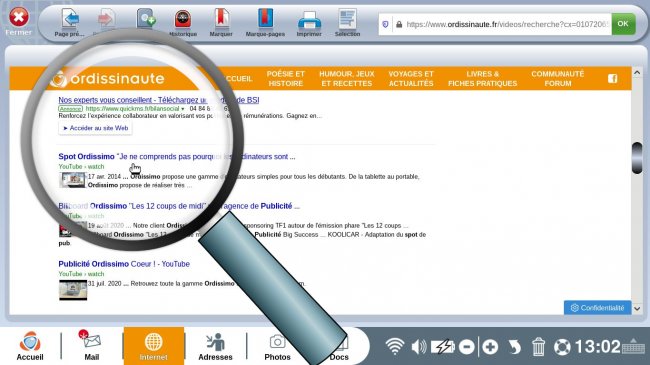Image resolution: width=650 pixels, height=365 pixels.
Task: Go back with the Page précédente icon
Action: click(x=70, y=19)
